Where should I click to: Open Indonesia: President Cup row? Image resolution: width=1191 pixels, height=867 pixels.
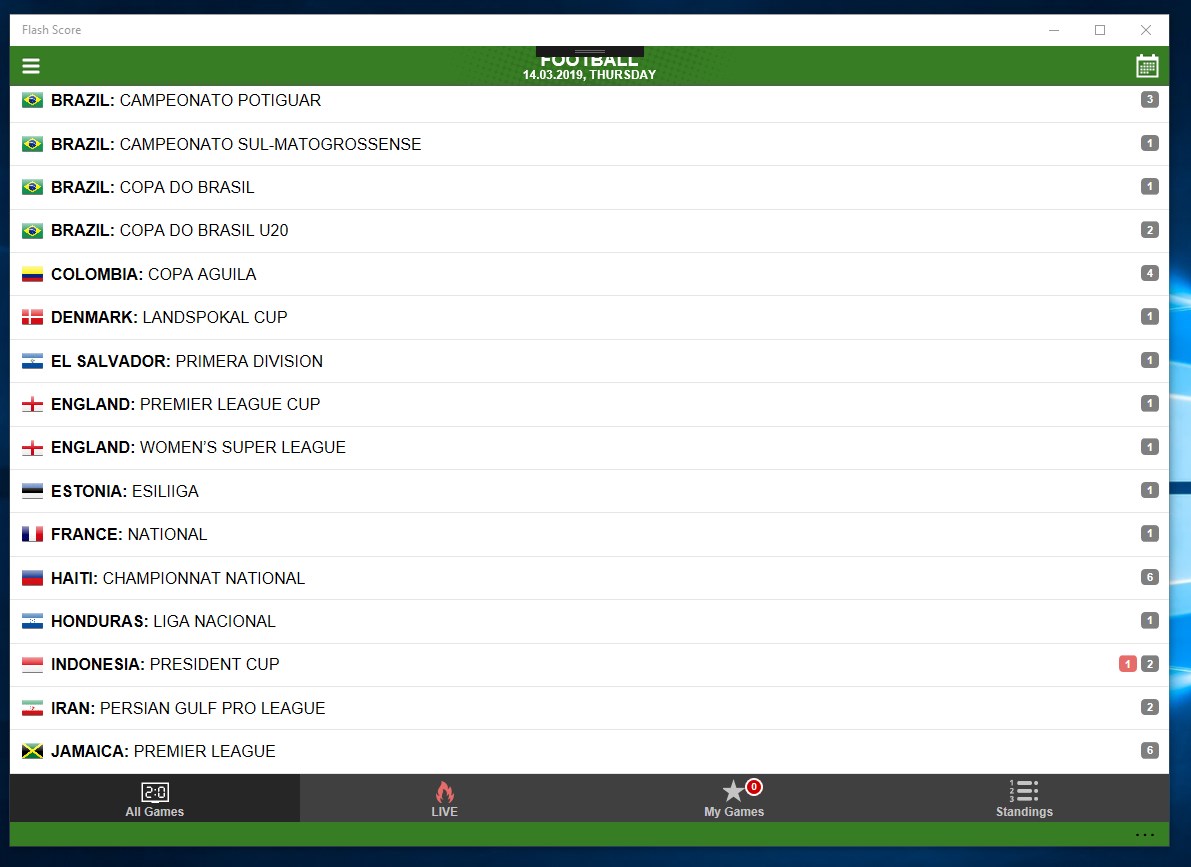[589, 665]
